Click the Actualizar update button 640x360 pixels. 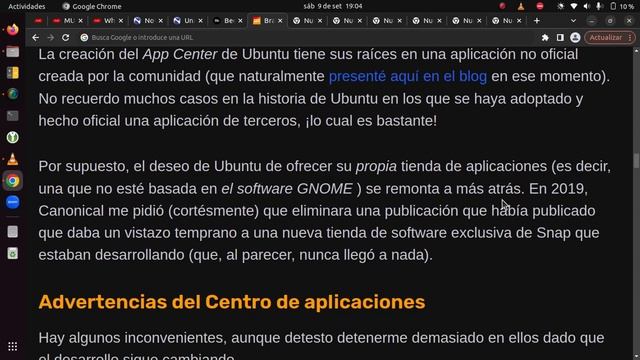click(606, 38)
